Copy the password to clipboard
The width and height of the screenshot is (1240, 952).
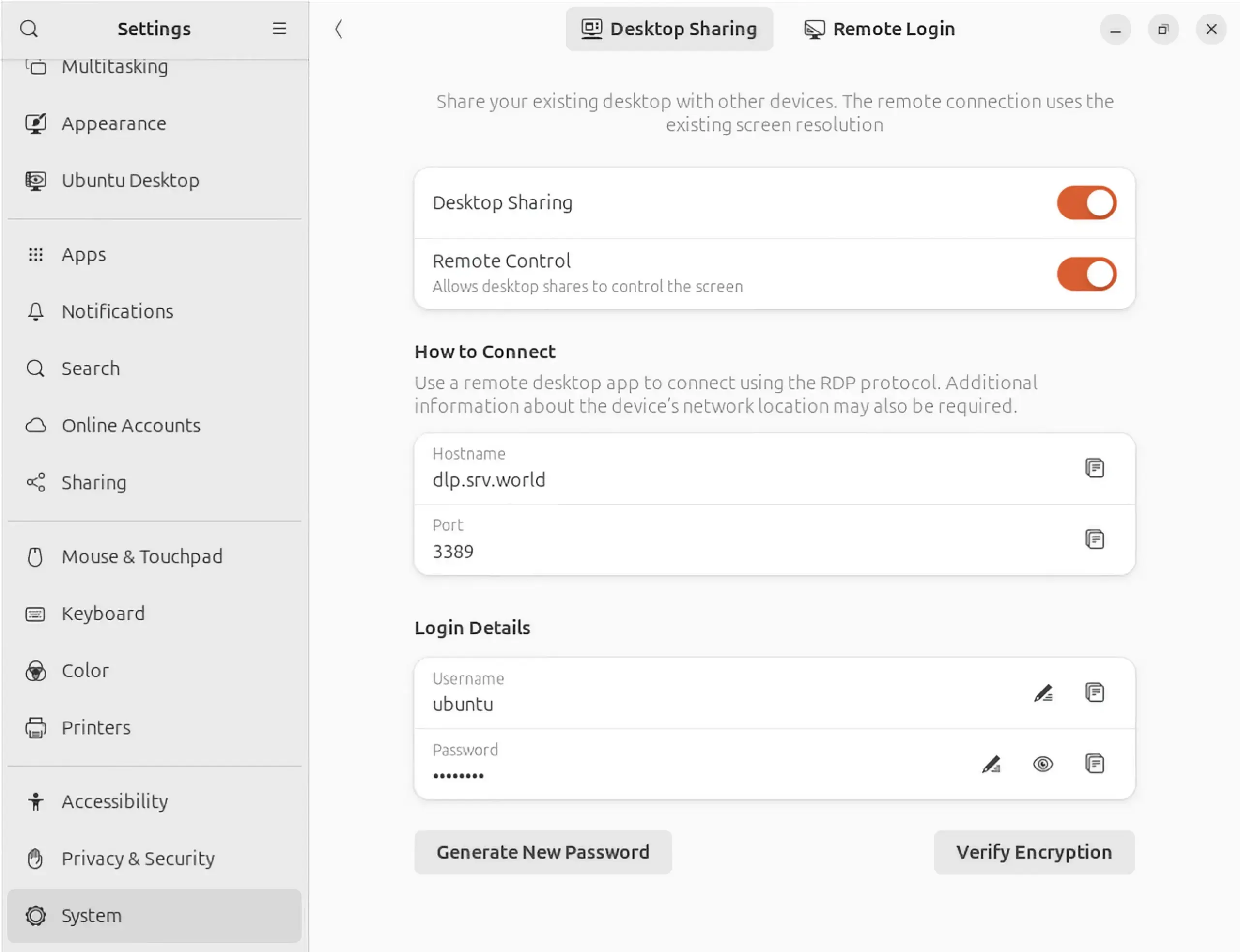point(1094,764)
